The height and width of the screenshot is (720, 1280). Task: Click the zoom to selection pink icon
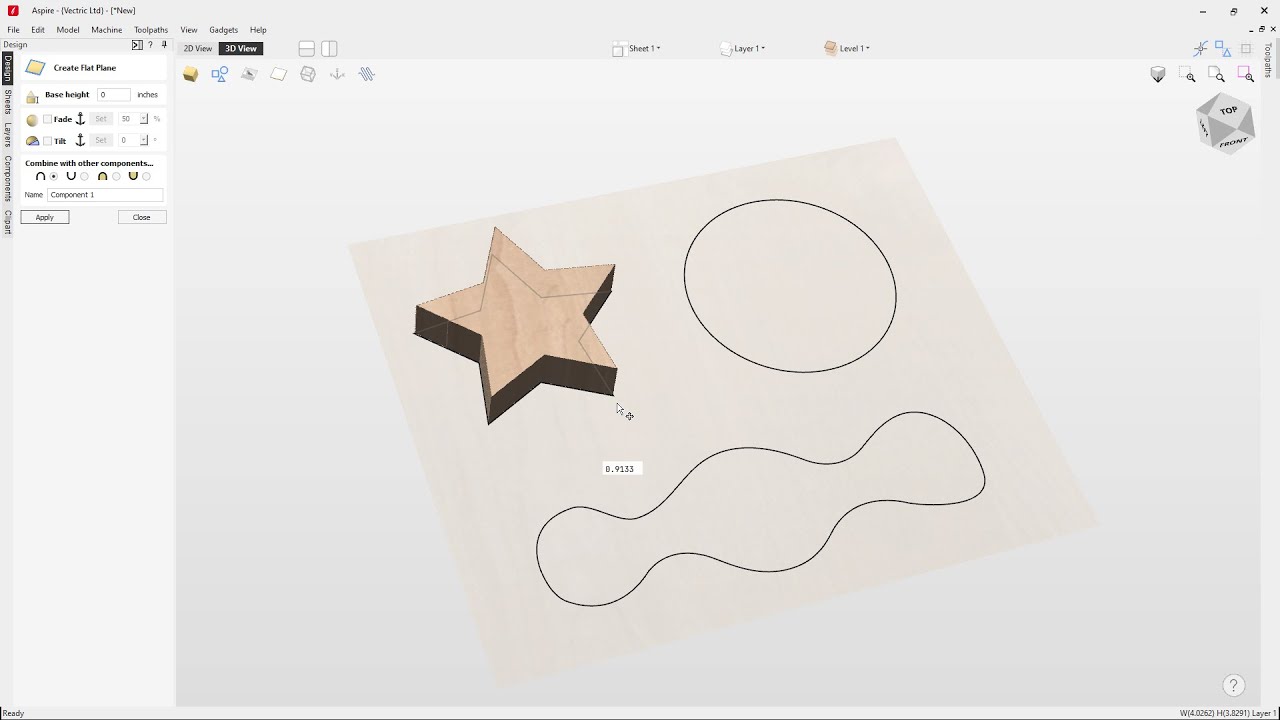tap(1246, 74)
